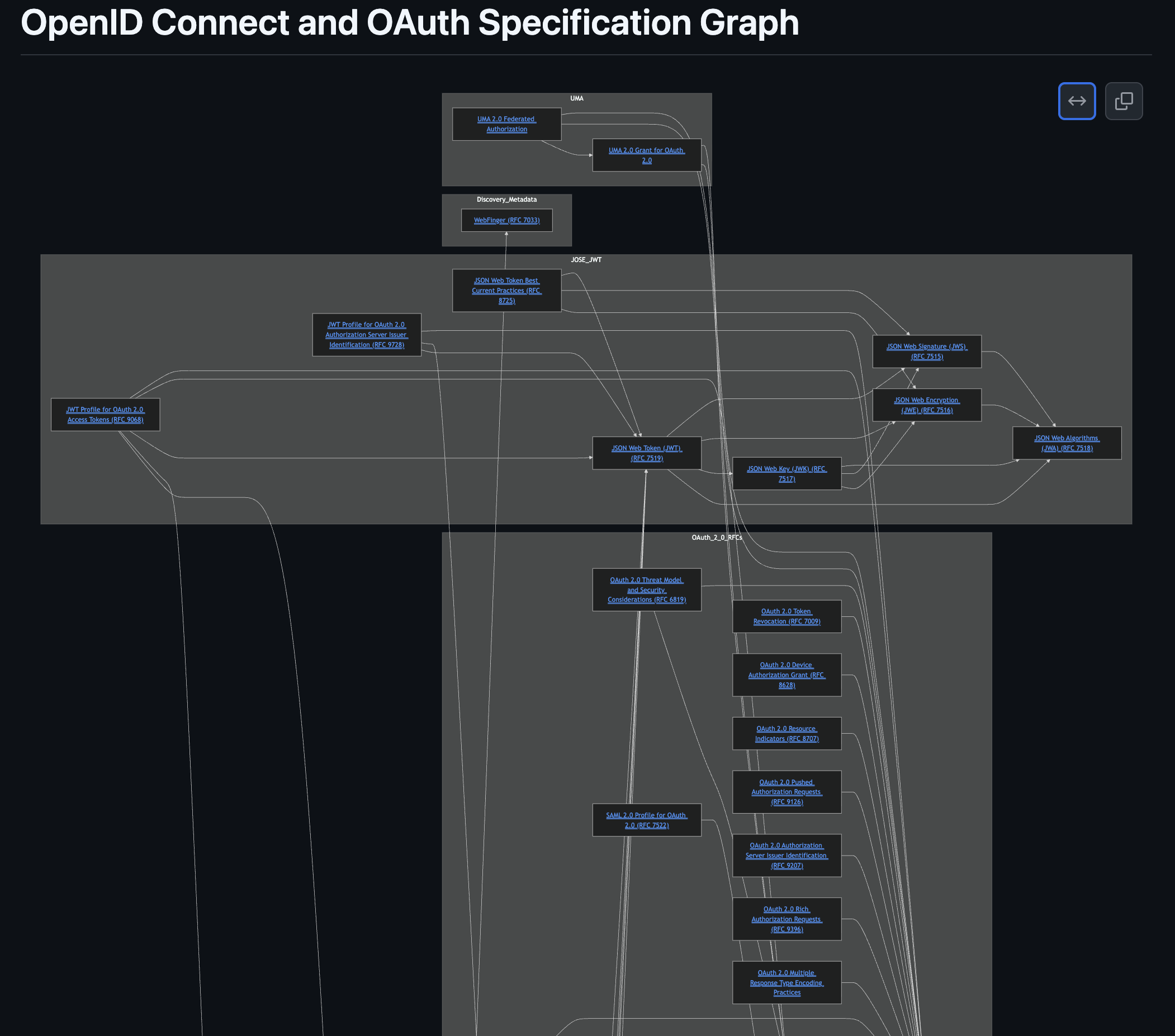Viewport: 1175px width, 1036px height.
Task: Open SAML 2.0 Profile for OAuth 2.0 link
Action: click(x=646, y=820)
